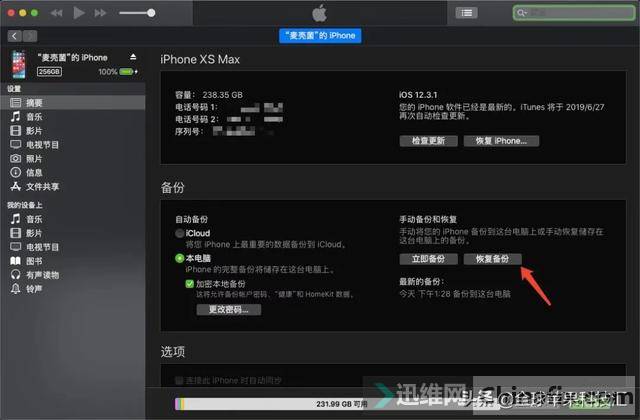Image resolution: width=640 pixels, height=420 pixels.
Task: Click the 更改密码... button
Action: pyautogui.click(x=229, y=310)
